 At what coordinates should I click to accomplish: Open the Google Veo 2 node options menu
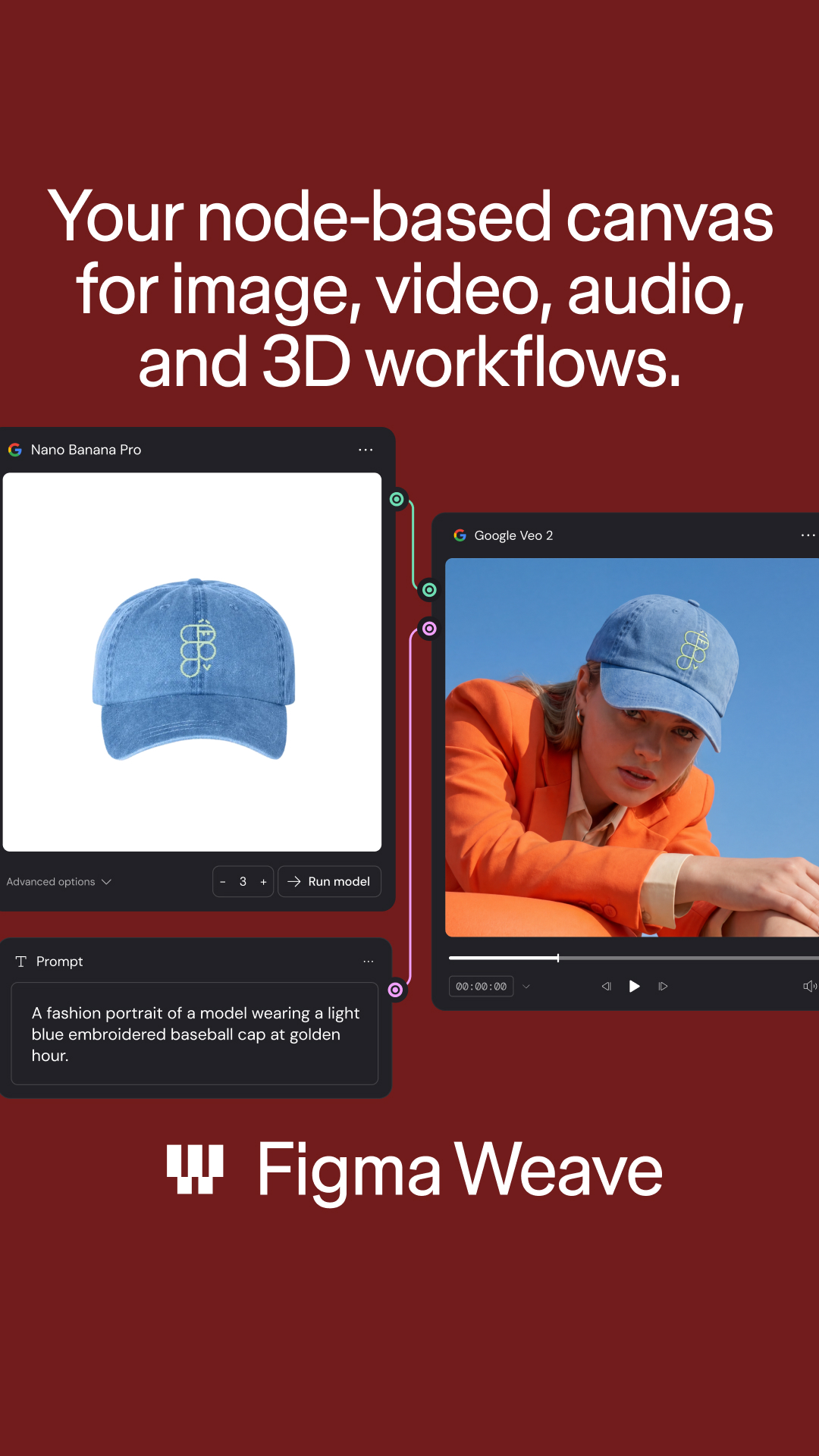(808, 535)
